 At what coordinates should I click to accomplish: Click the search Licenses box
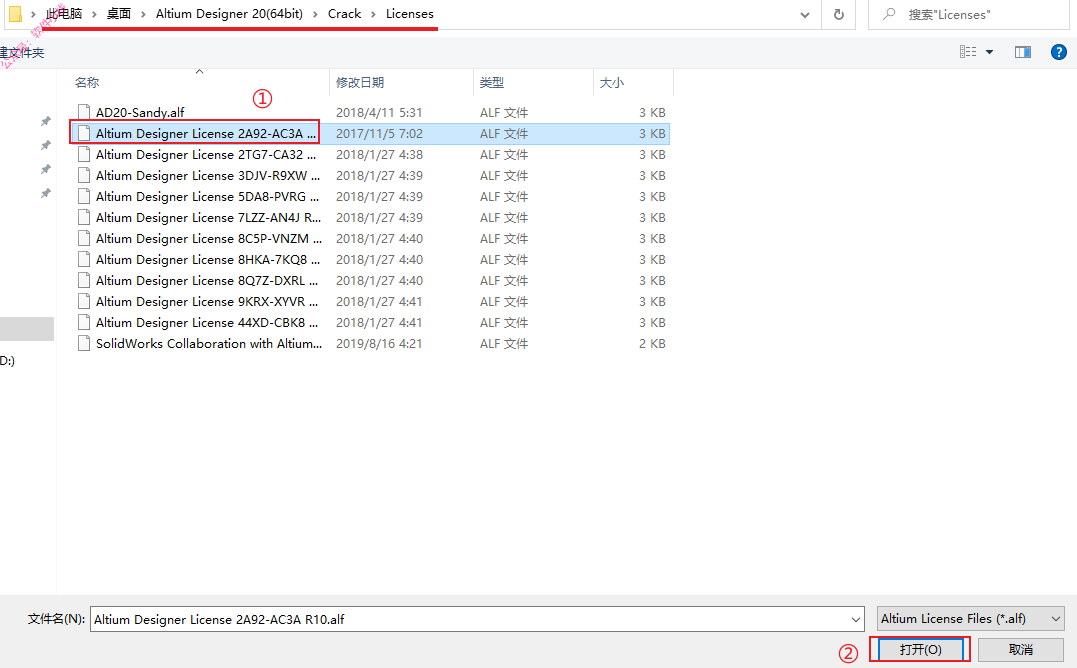[x=969, y=14]
